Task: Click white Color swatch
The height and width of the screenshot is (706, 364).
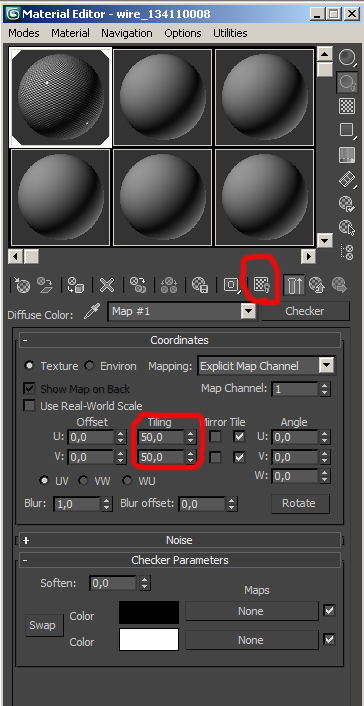Action: pos(149,640)
